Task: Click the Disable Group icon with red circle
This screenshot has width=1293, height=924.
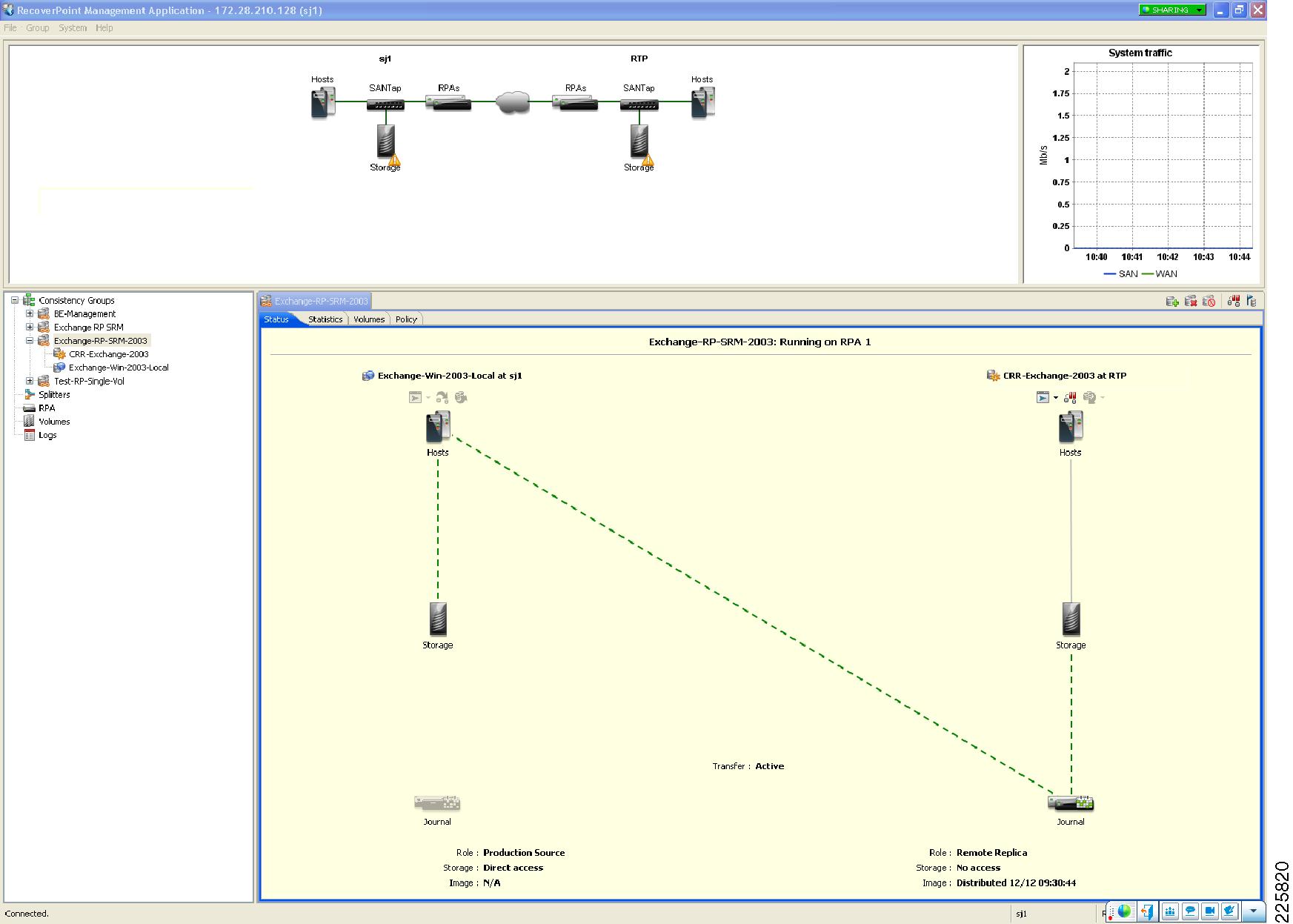Action: [x=1209, y=301]
